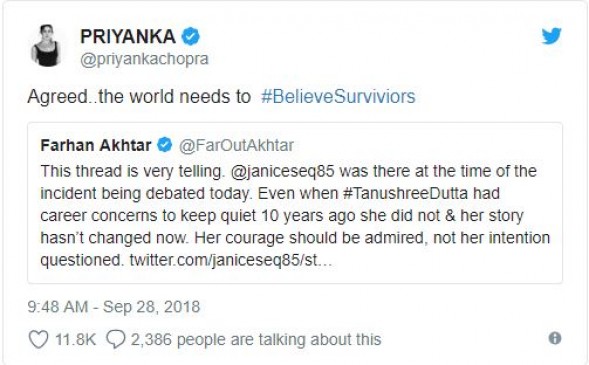
Task: Like the tweet with the heart icon
Action: pyautogui.click(x=38, y=339)
